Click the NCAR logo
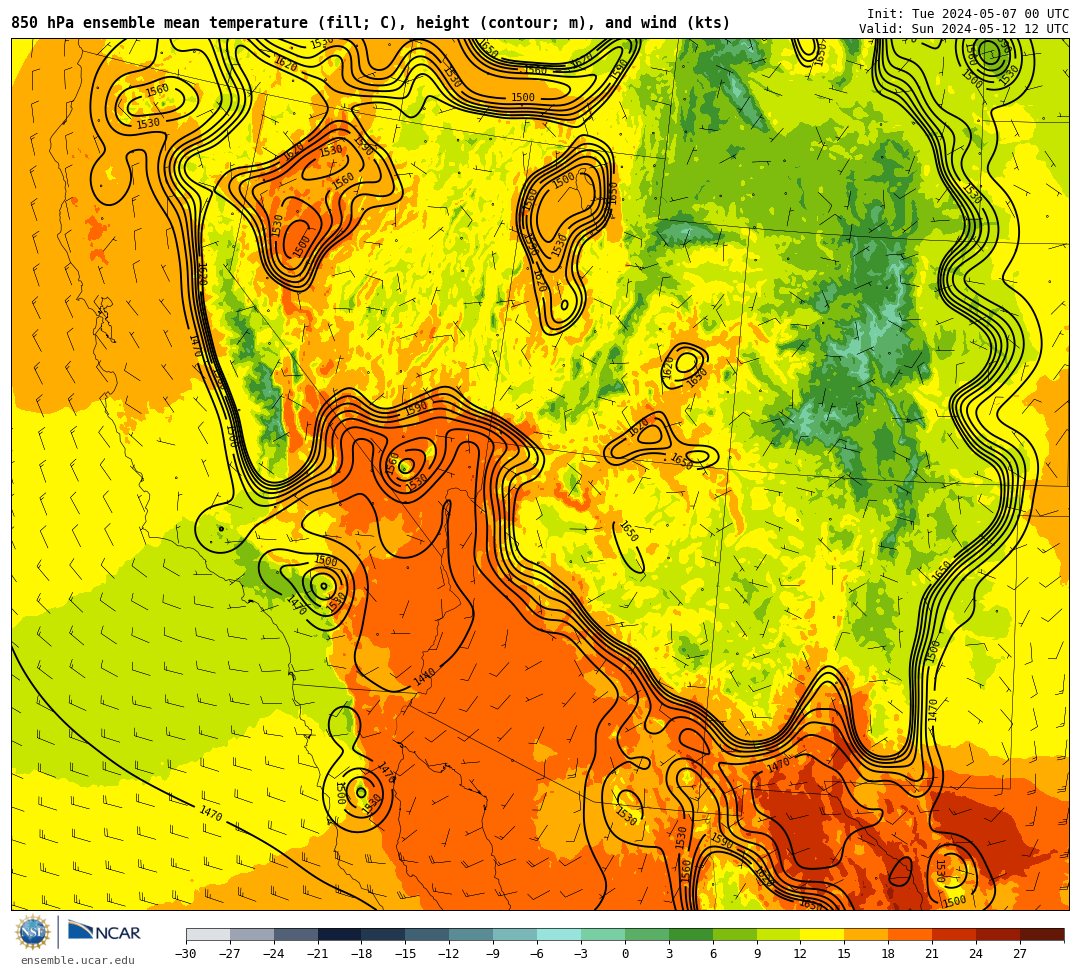The width and height of the screenshot is (1080, 973). pos(104,932)
